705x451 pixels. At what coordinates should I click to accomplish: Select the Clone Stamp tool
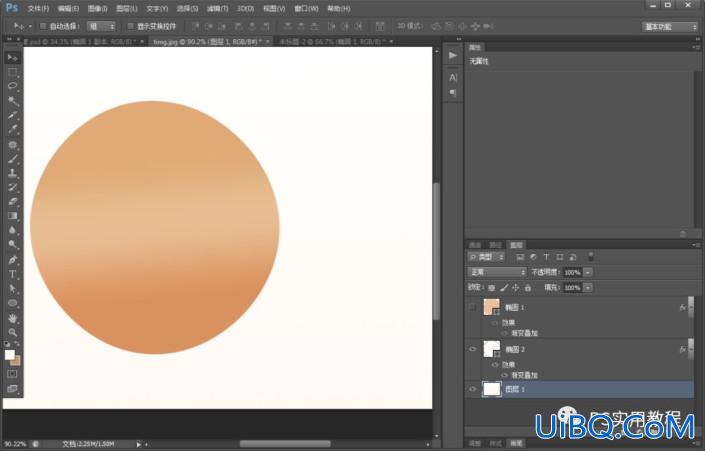(12, 173)
